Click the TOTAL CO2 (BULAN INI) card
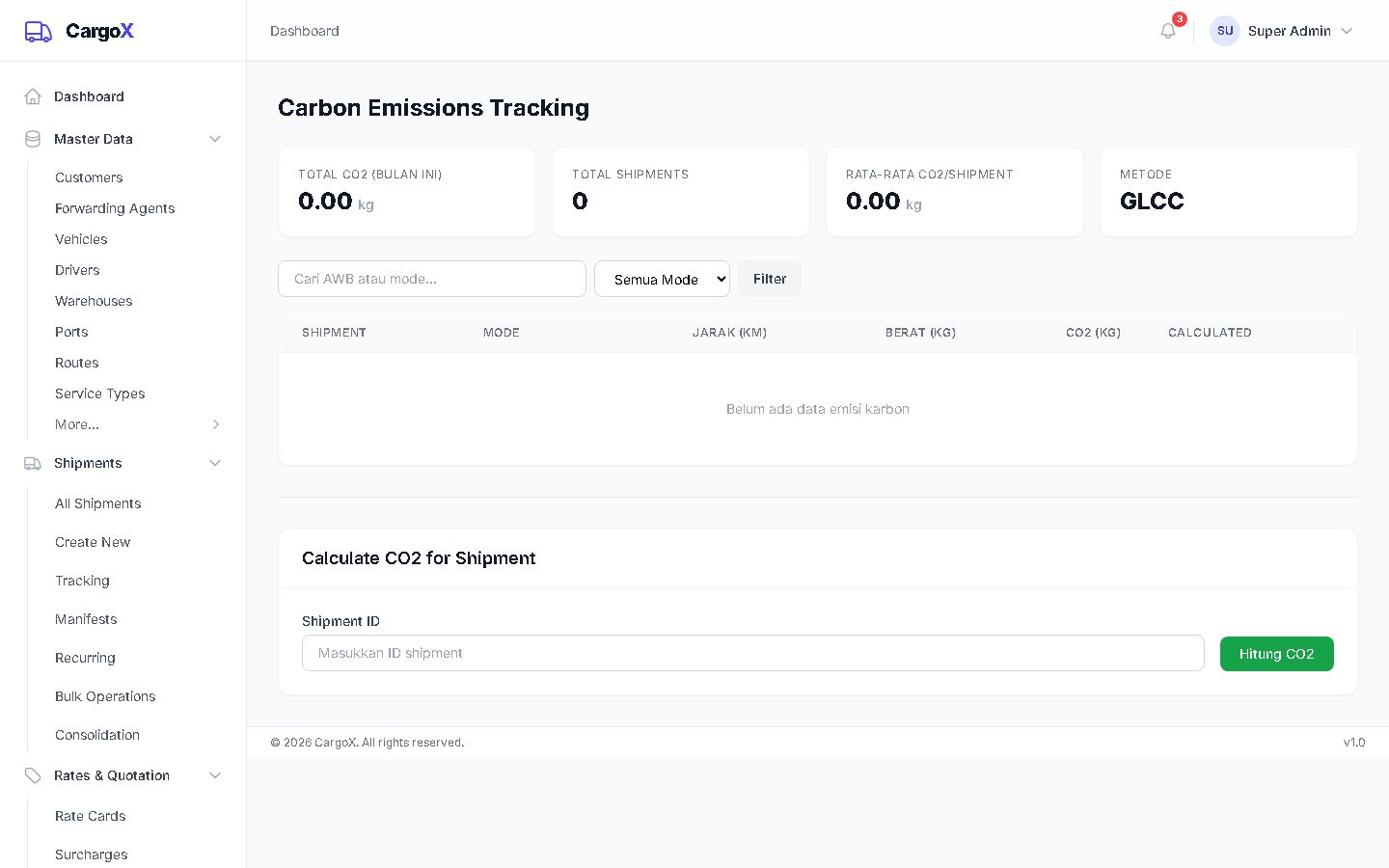This screenshot has width=1389, height=868. 407,192
